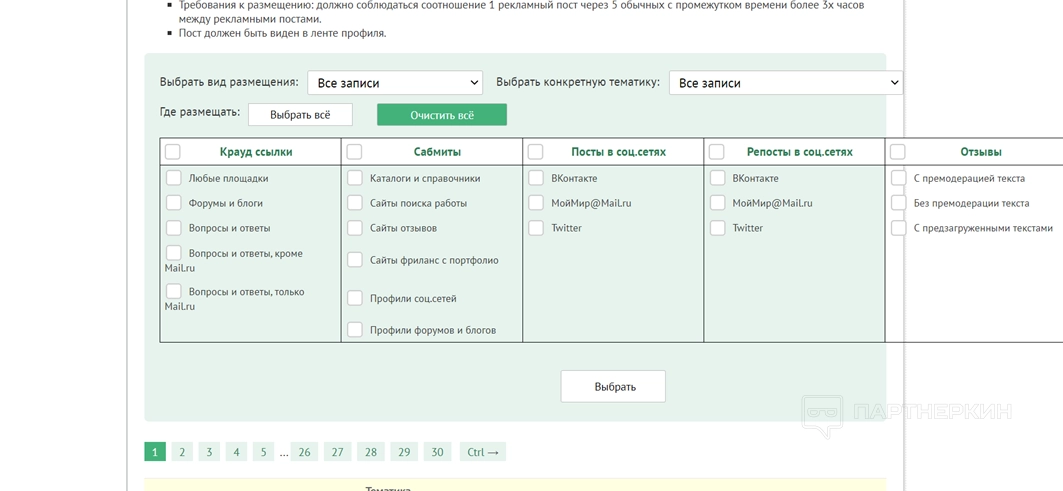Image resolution: width=1063 pixels, height=491 pixels.
Task: Go to page 5
Action: pos(263,452)
